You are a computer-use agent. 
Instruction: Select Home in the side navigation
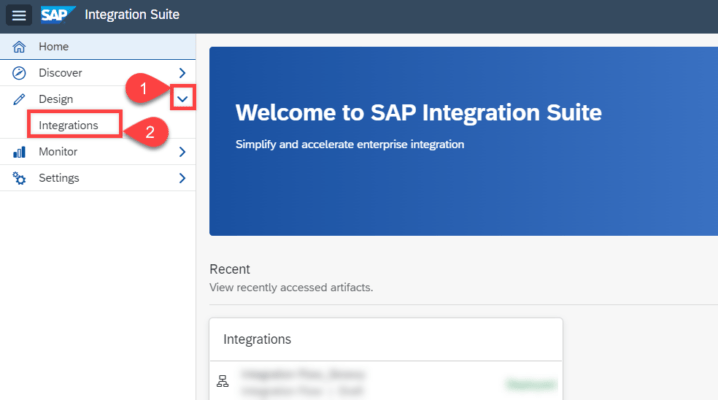tap(54, 47)
